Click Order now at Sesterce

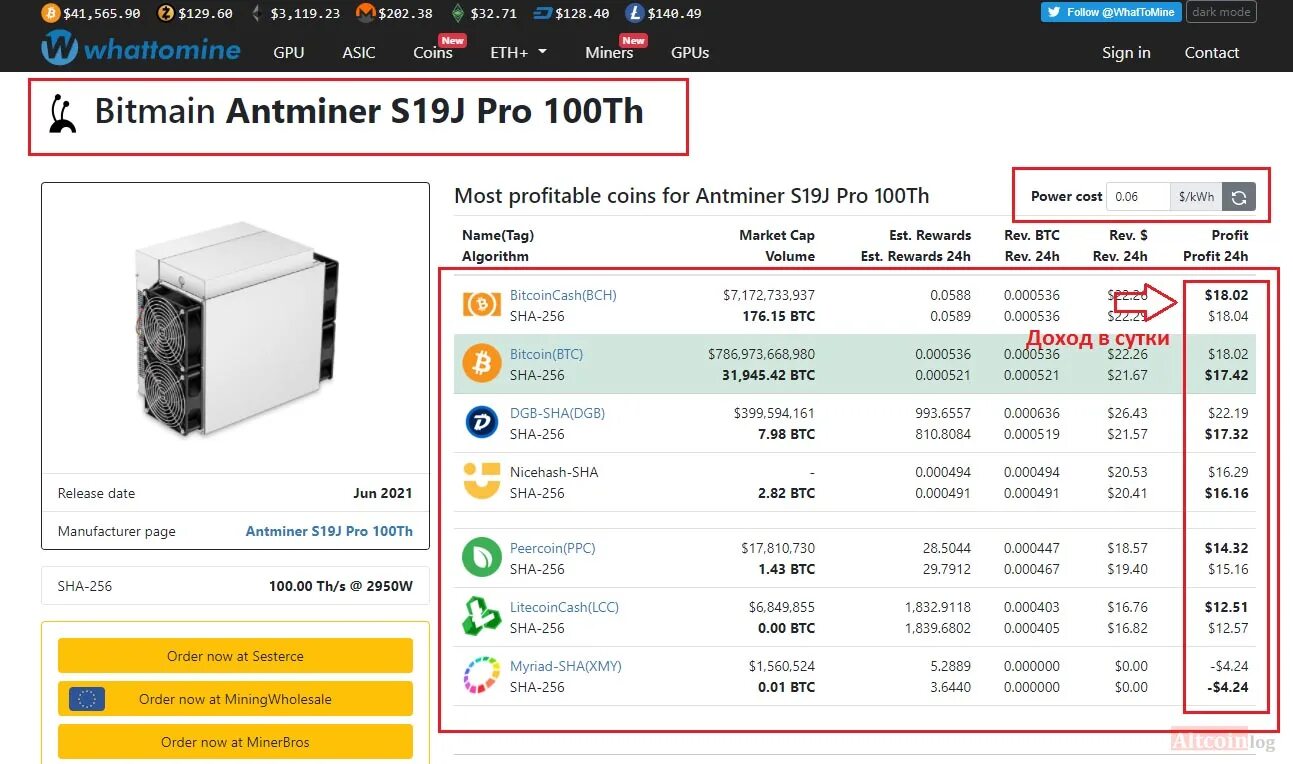click(x=235, y=656)
